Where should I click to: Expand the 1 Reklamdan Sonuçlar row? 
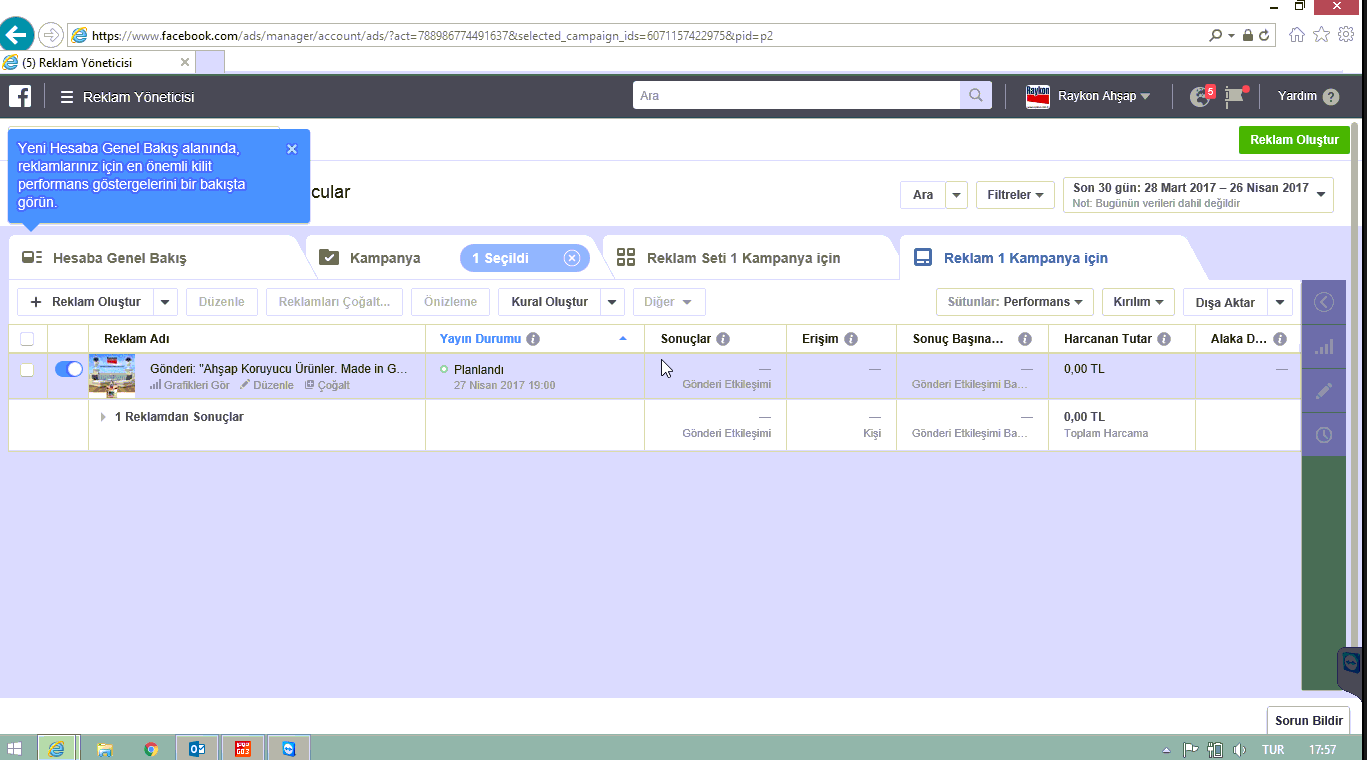tap(103, 417)
